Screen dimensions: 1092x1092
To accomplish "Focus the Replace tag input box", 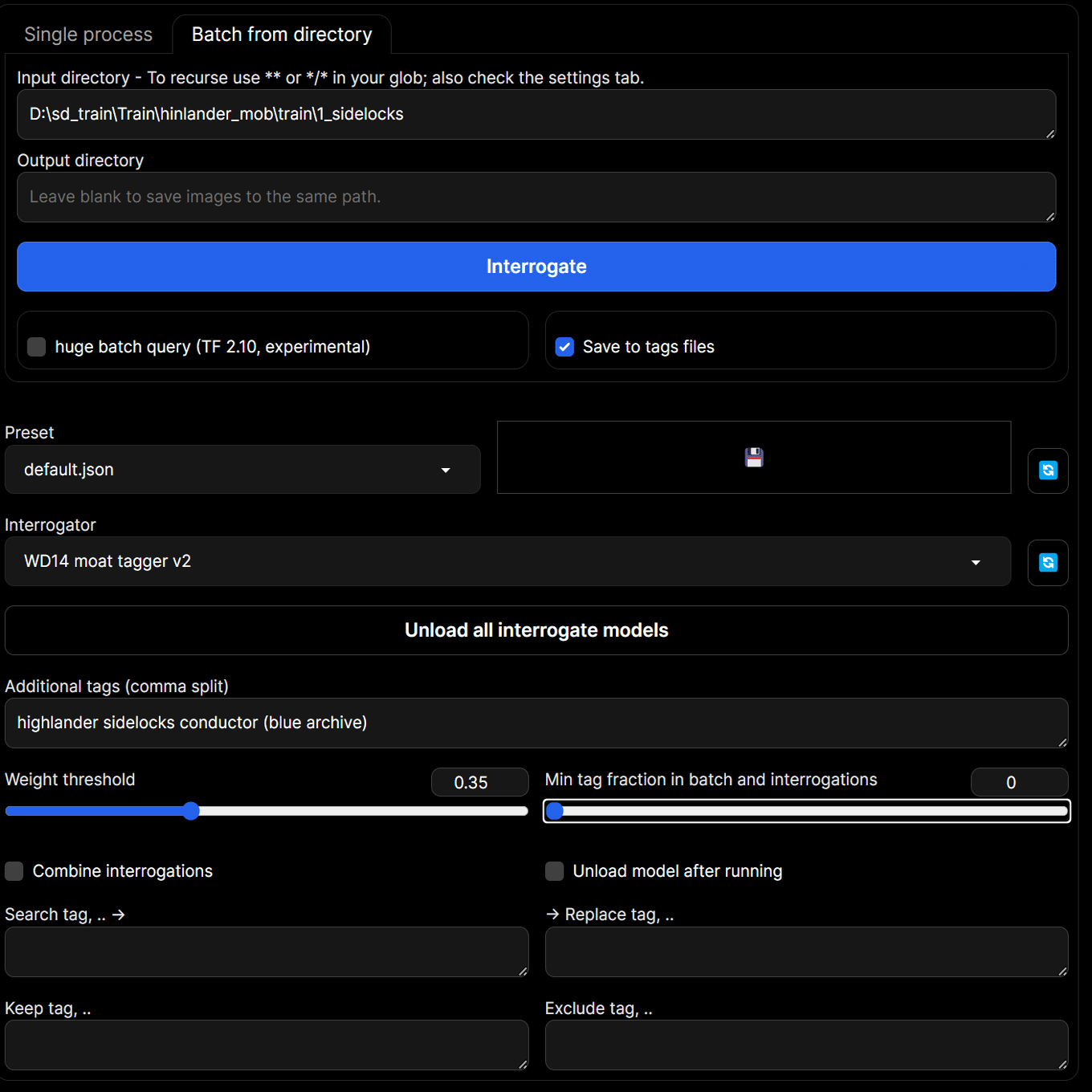I will (x=807, y=952).
